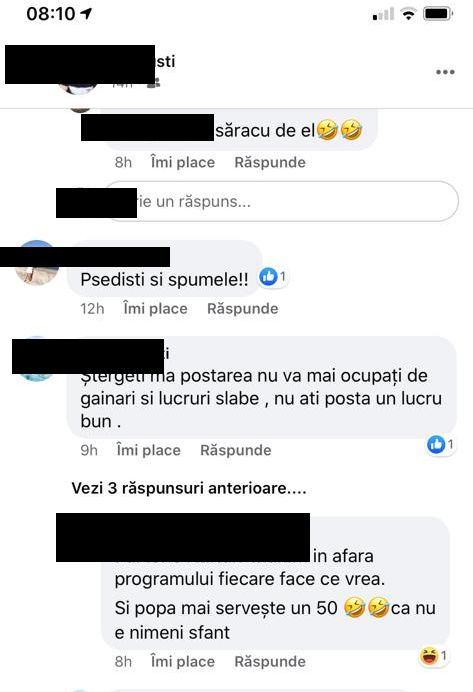The height and width of the screenshot is (692, 473).
Task: Reply to the 'Psedisti si spumele!!' comment
Action: tap(243, 308)
